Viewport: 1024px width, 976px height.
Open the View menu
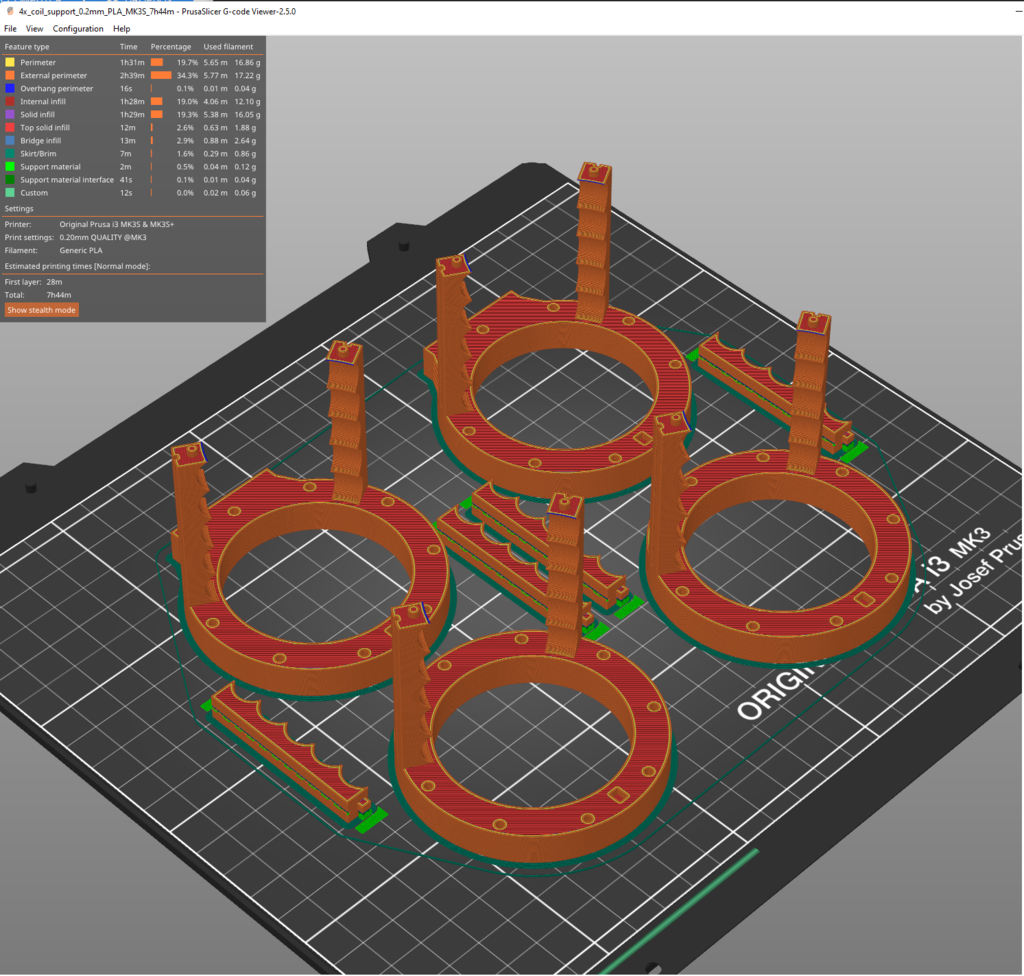pos(35,28)
